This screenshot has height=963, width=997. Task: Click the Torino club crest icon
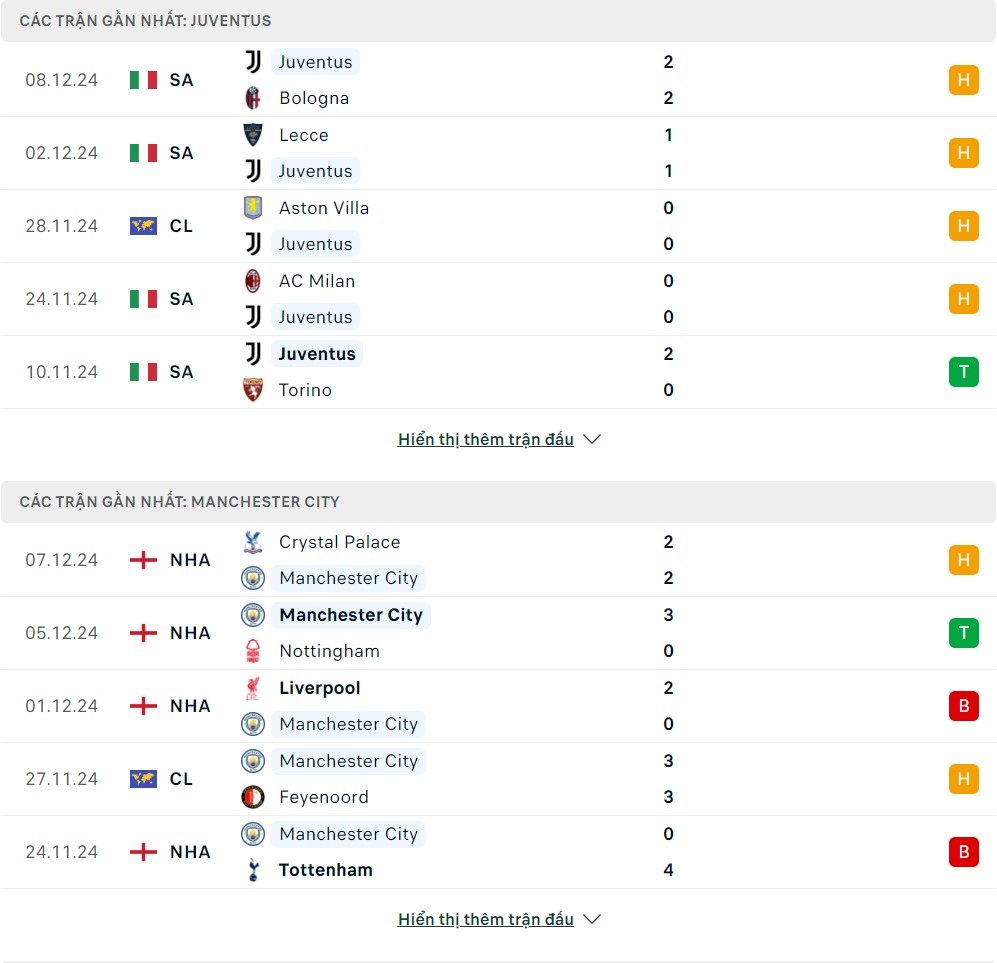pyautogui.click(x=253, y=390)
